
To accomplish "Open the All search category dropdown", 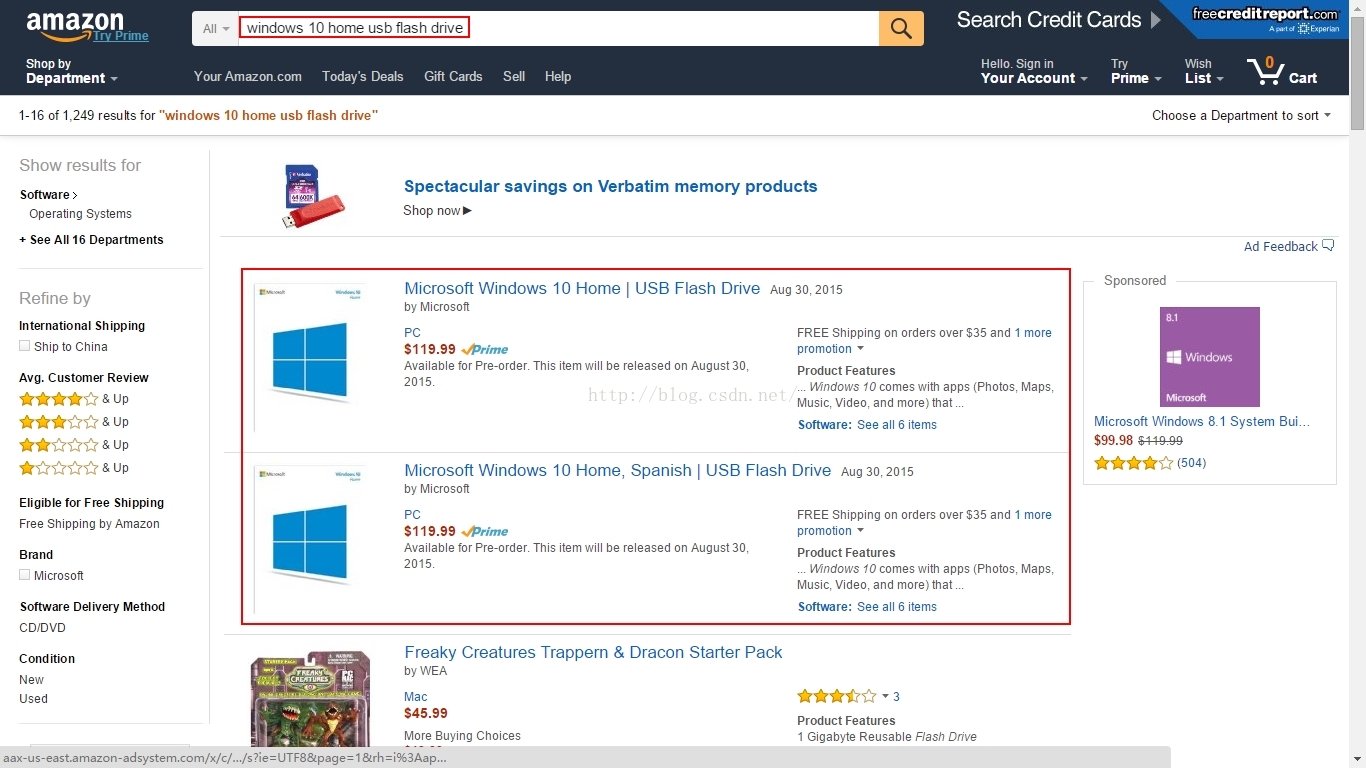I will tap(215, 29).
